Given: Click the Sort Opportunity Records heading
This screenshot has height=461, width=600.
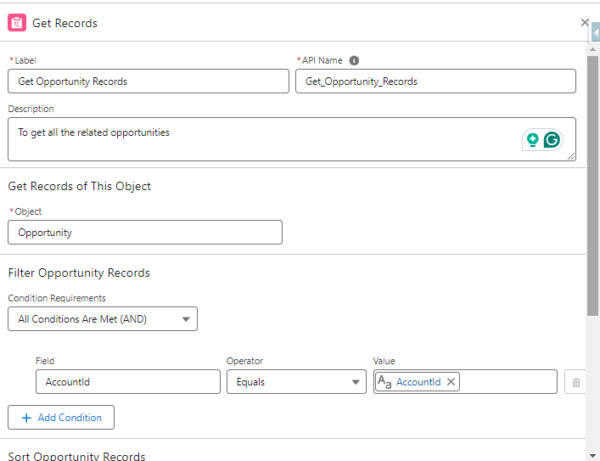Looking at the screenshot, I should tap(77, 456).
